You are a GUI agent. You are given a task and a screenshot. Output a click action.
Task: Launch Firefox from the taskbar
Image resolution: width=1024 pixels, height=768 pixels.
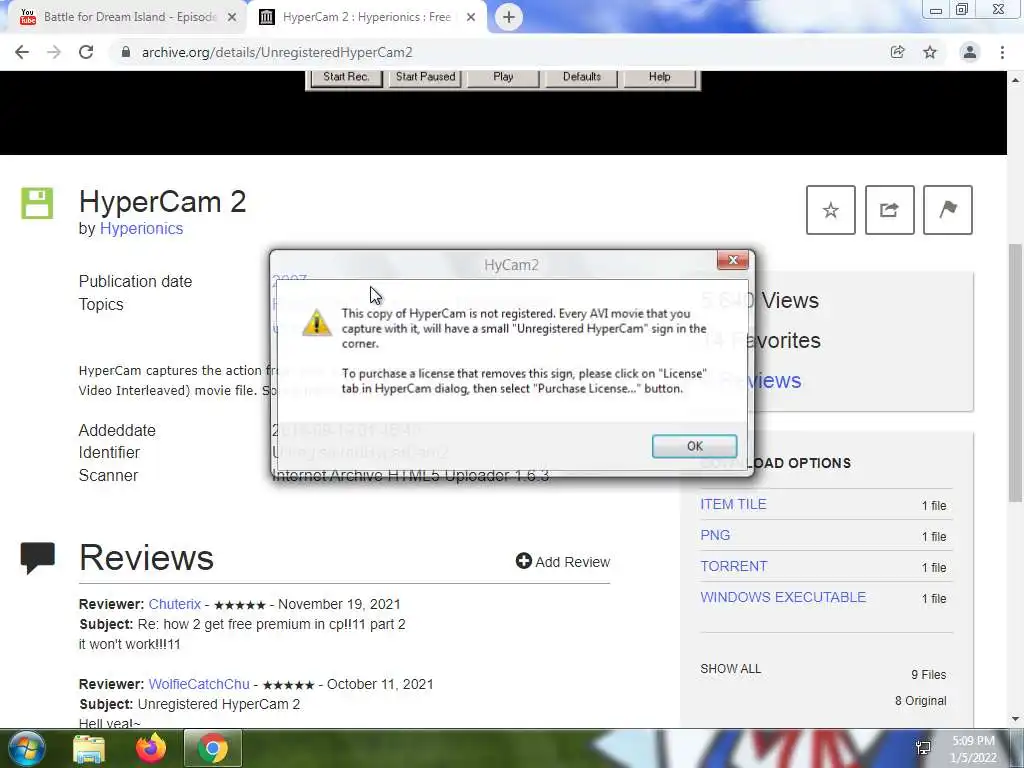click(x=151, y=748)
